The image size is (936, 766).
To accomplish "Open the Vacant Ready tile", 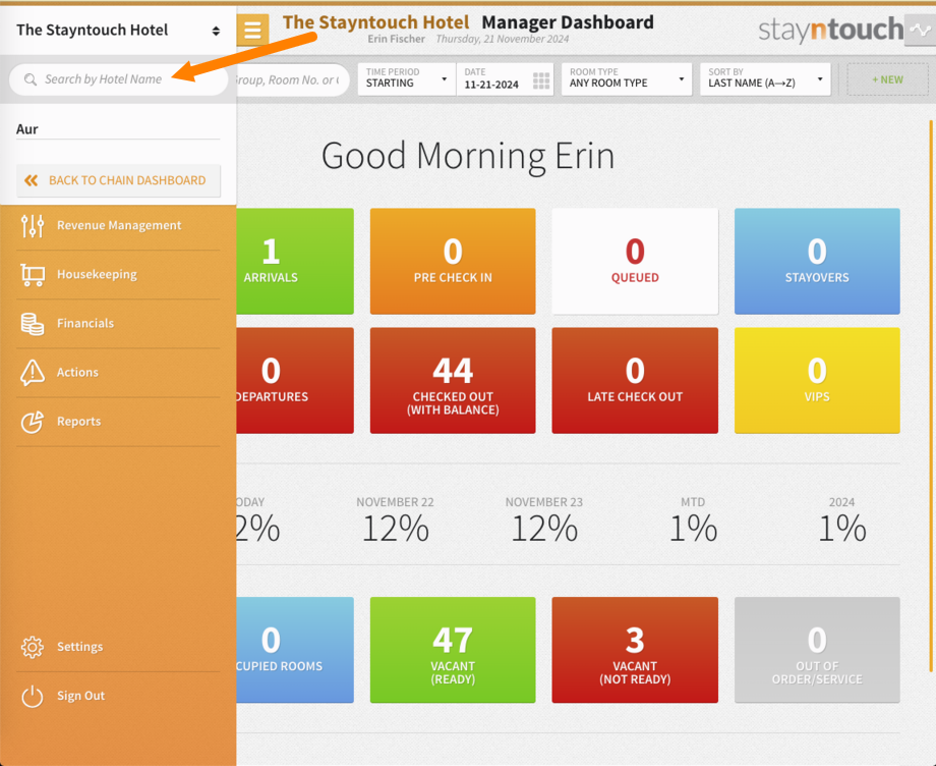I will [452, 650].
